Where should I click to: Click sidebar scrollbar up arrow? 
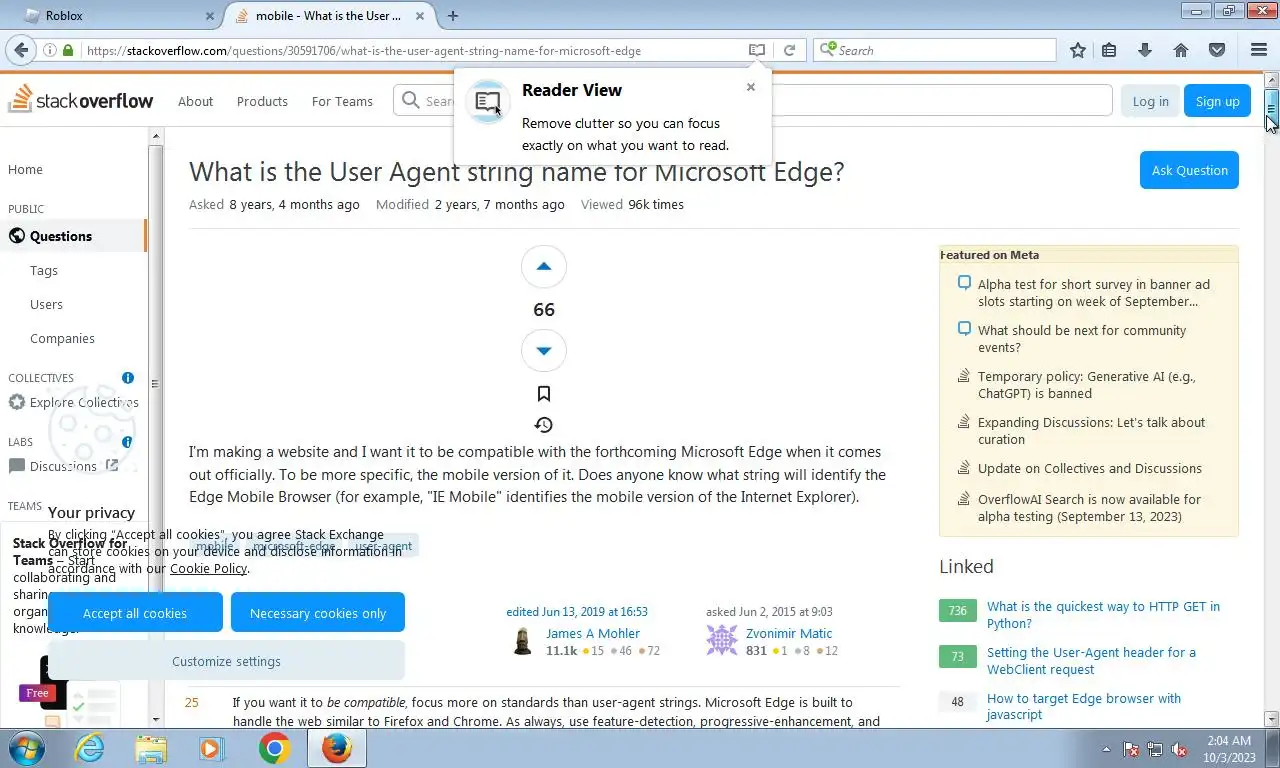[156, 135]
